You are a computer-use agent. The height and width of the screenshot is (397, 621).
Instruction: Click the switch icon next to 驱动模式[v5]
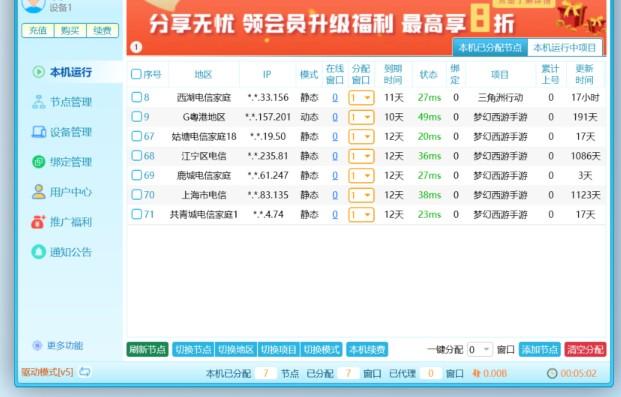[85, 372]
